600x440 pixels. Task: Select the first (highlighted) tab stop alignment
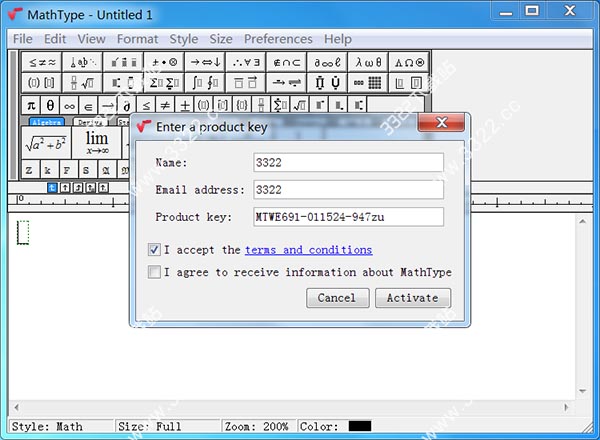click(52, 187)
